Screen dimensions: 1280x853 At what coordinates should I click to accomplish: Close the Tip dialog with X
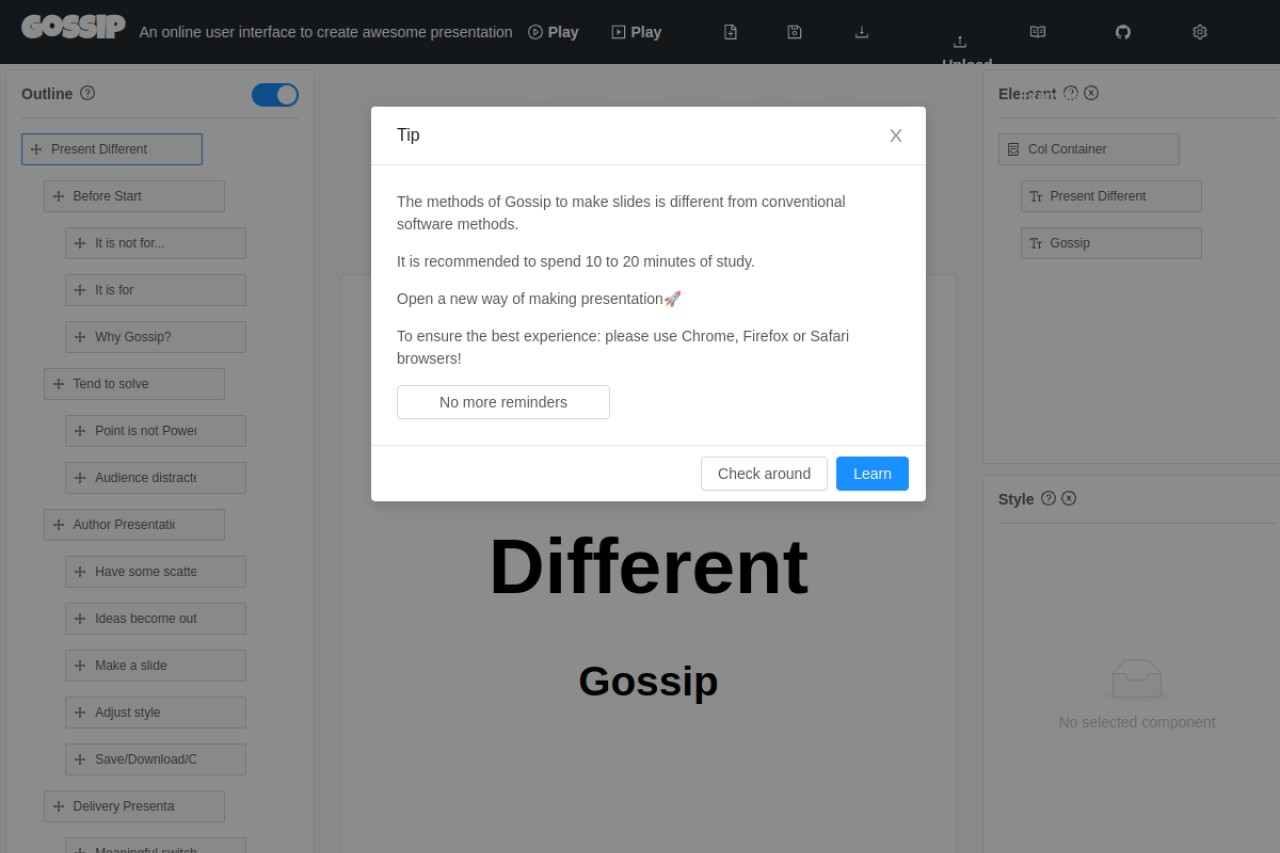click(x=896, y=136)
